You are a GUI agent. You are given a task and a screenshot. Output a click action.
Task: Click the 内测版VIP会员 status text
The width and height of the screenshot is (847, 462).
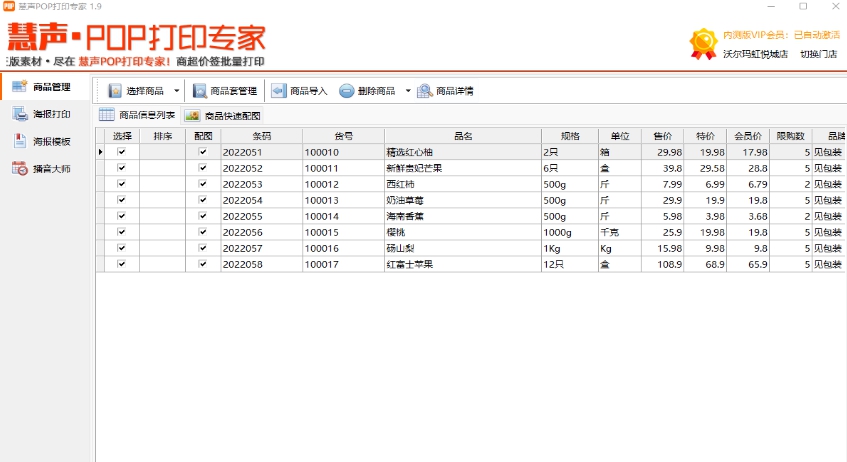coord(781,35)
